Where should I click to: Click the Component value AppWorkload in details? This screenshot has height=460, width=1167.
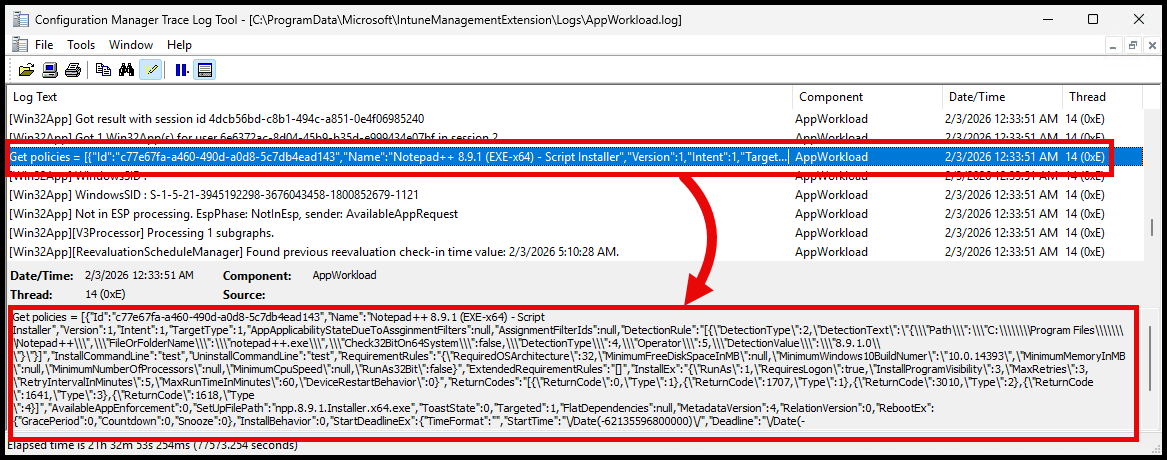pyautogui.click(x=344, y=275)
